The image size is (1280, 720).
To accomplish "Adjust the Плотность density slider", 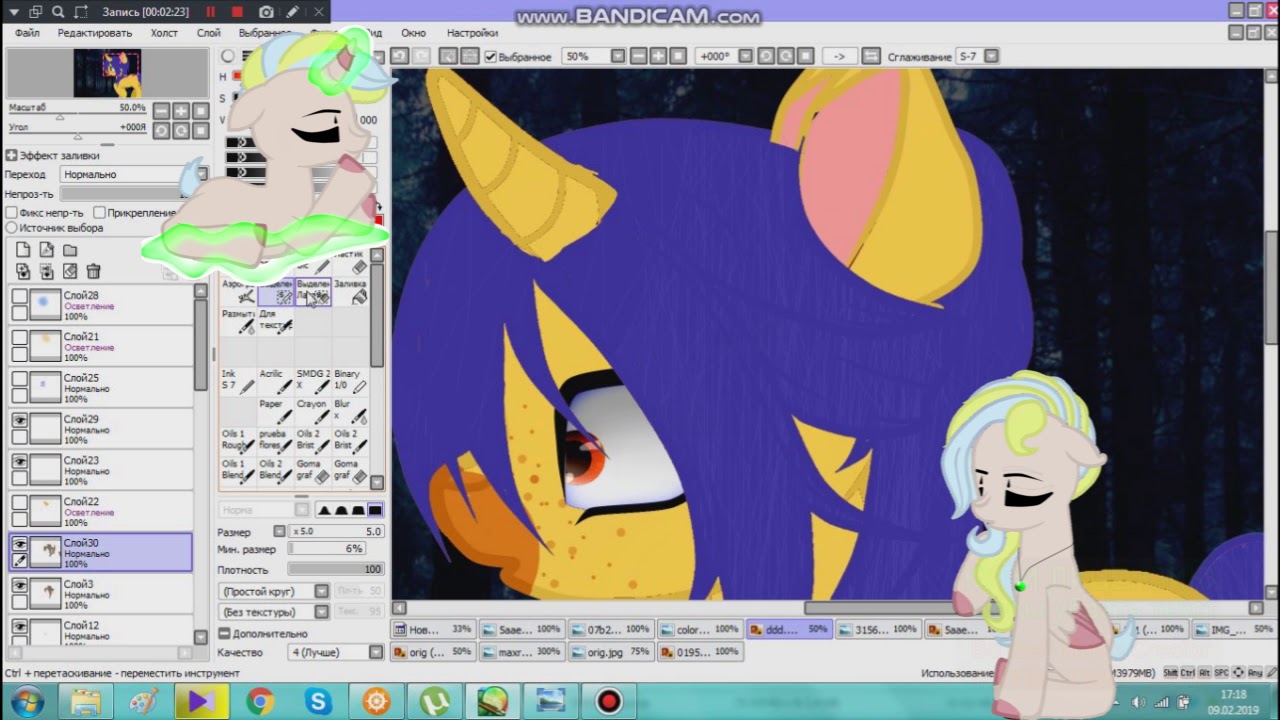I will pos(336,569).
